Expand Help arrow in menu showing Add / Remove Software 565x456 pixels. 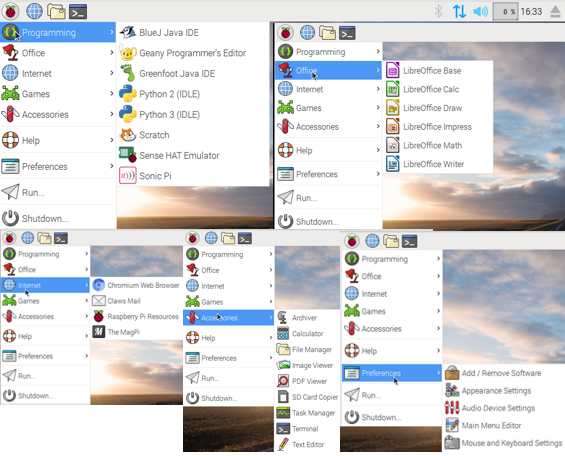click(438, 350)
